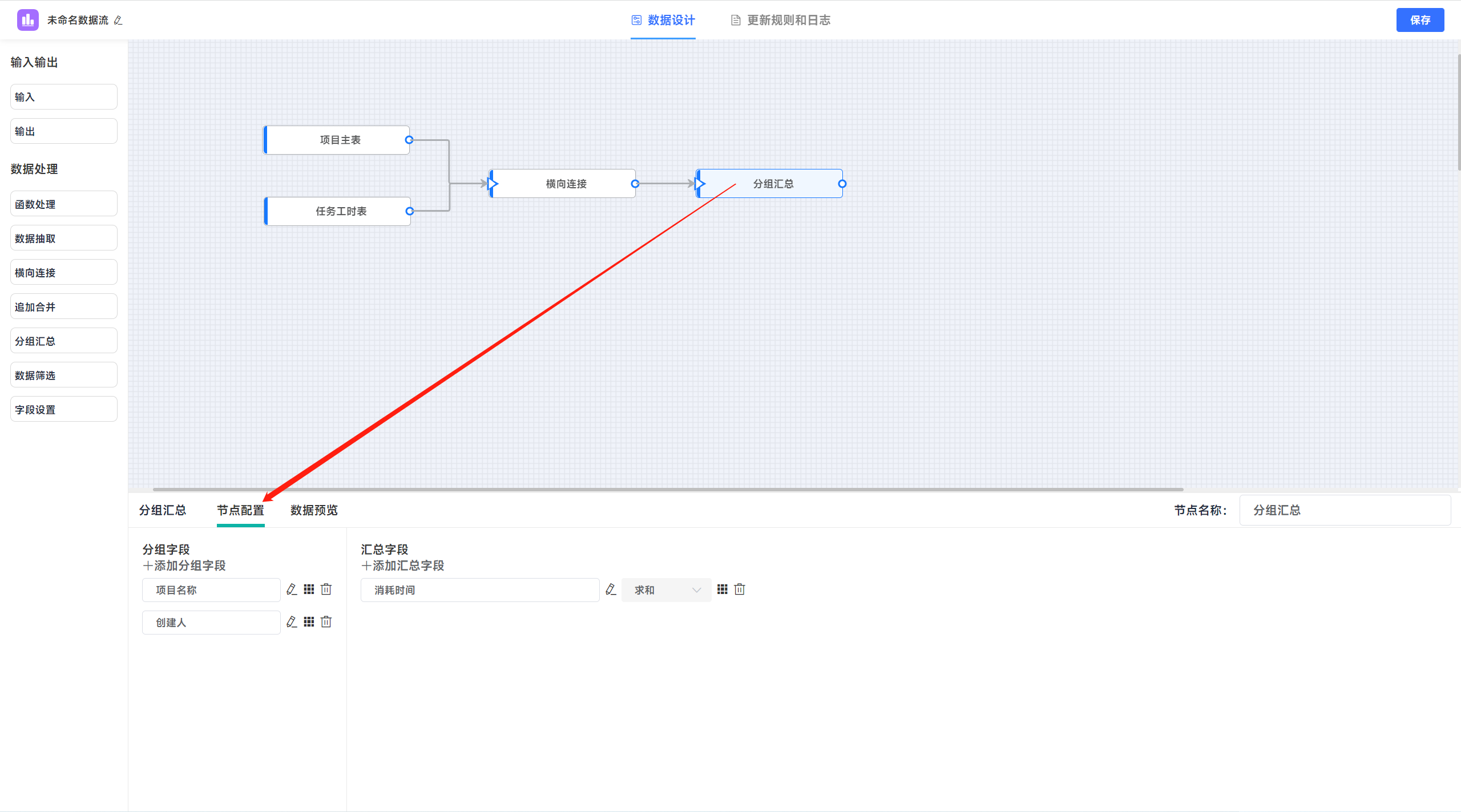Switch to 更新规则和日志 tab
Screen dimensions: 1461x812
[781, 20]
